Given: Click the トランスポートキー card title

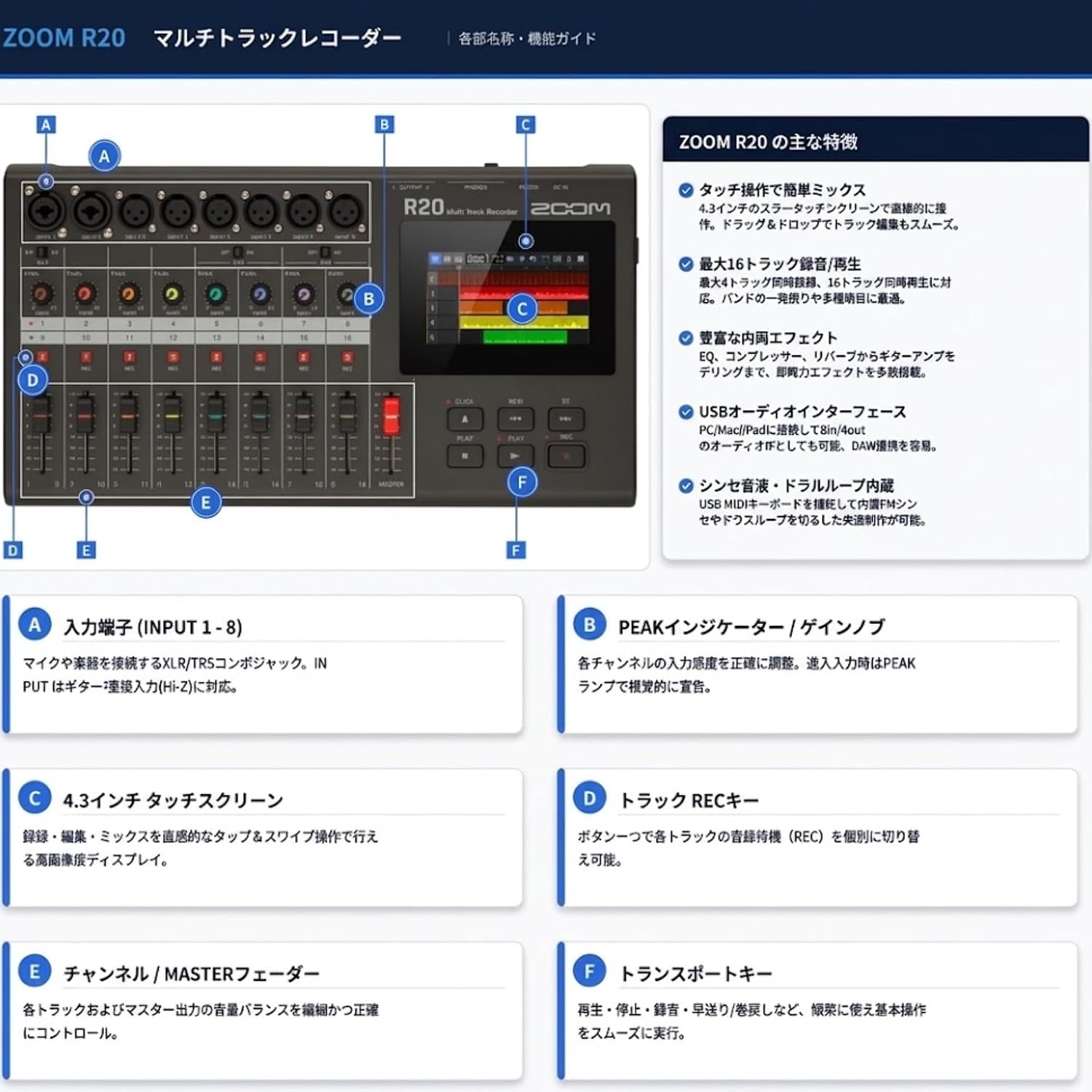Looking at the screenshot, I should [x=695, y=973].
